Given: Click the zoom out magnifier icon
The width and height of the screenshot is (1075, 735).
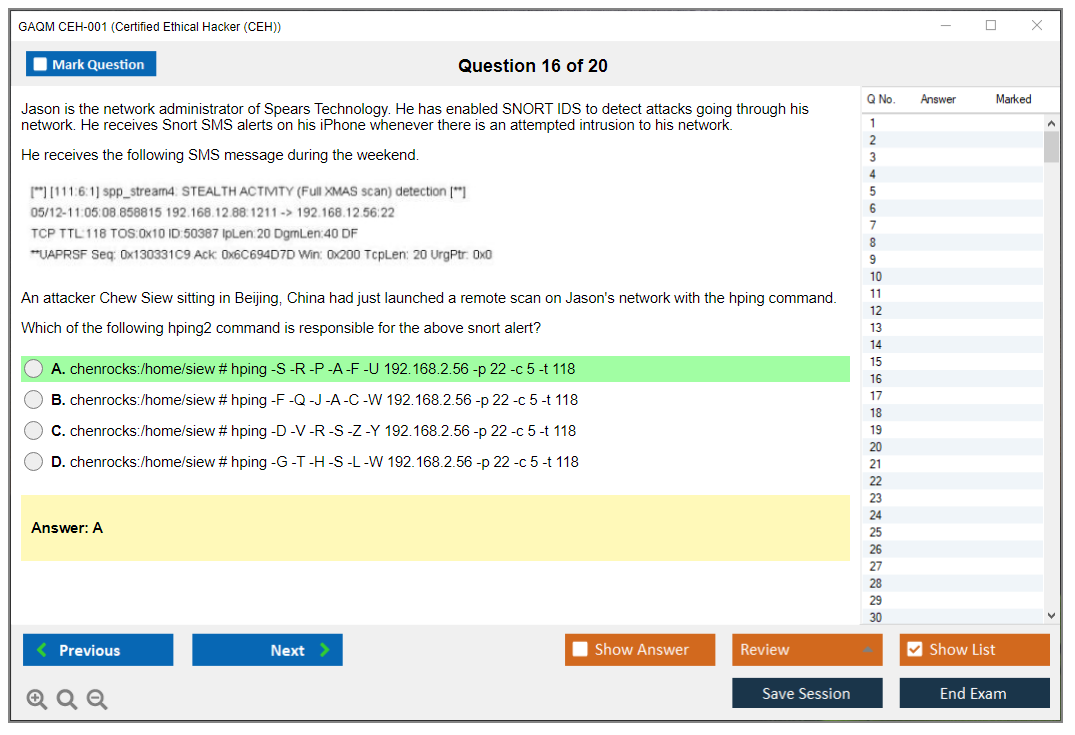Looking at the screenshot, I should tap(97, 700).
